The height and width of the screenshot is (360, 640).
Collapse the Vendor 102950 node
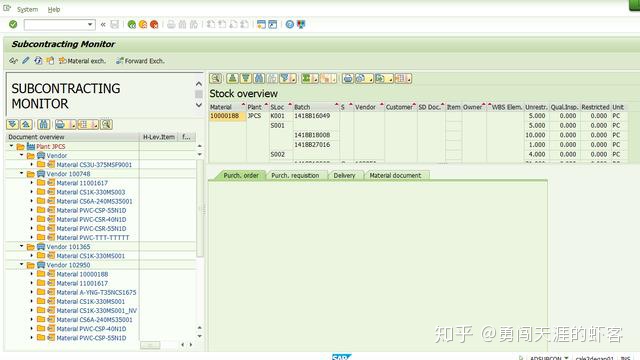[x=22, y=265]
